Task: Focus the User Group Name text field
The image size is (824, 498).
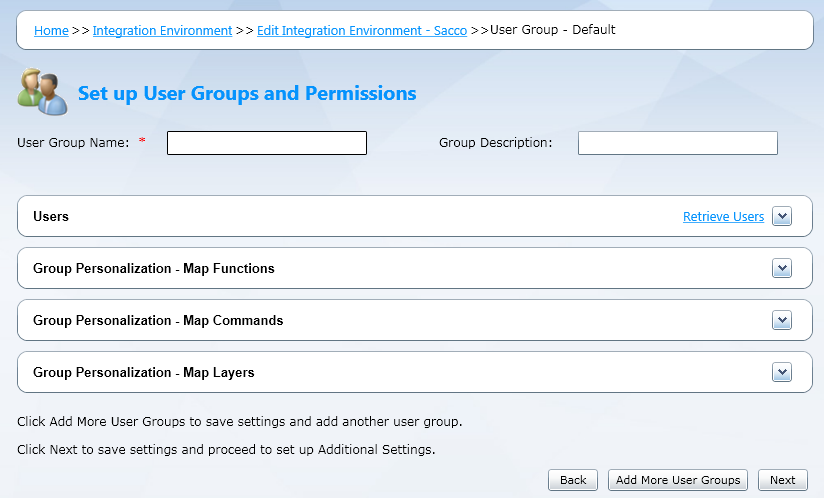Action: click(x=267, y=143)
